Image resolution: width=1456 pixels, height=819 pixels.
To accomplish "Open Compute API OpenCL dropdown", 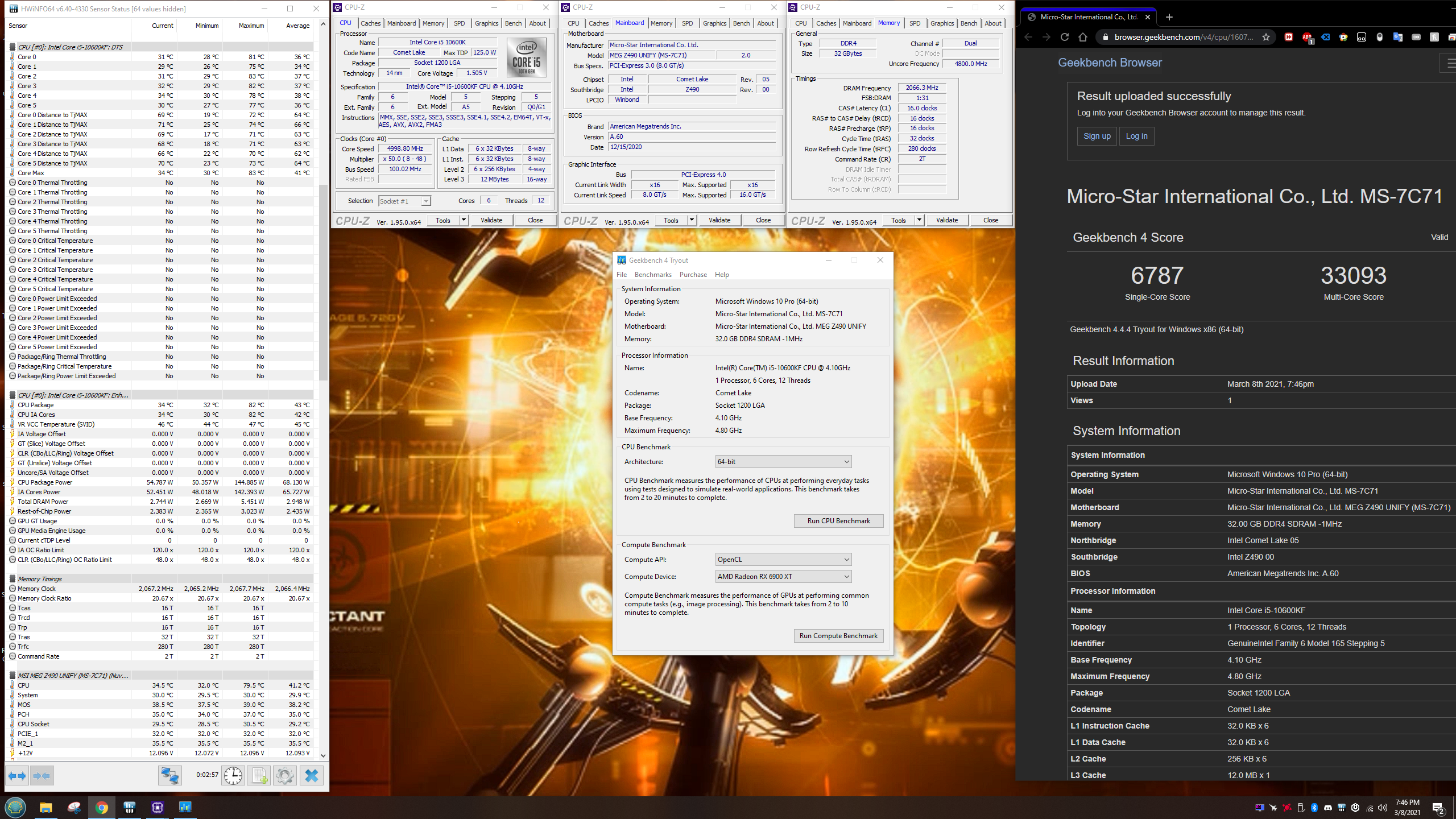I will pyautogui.click(x=783, y=560).
